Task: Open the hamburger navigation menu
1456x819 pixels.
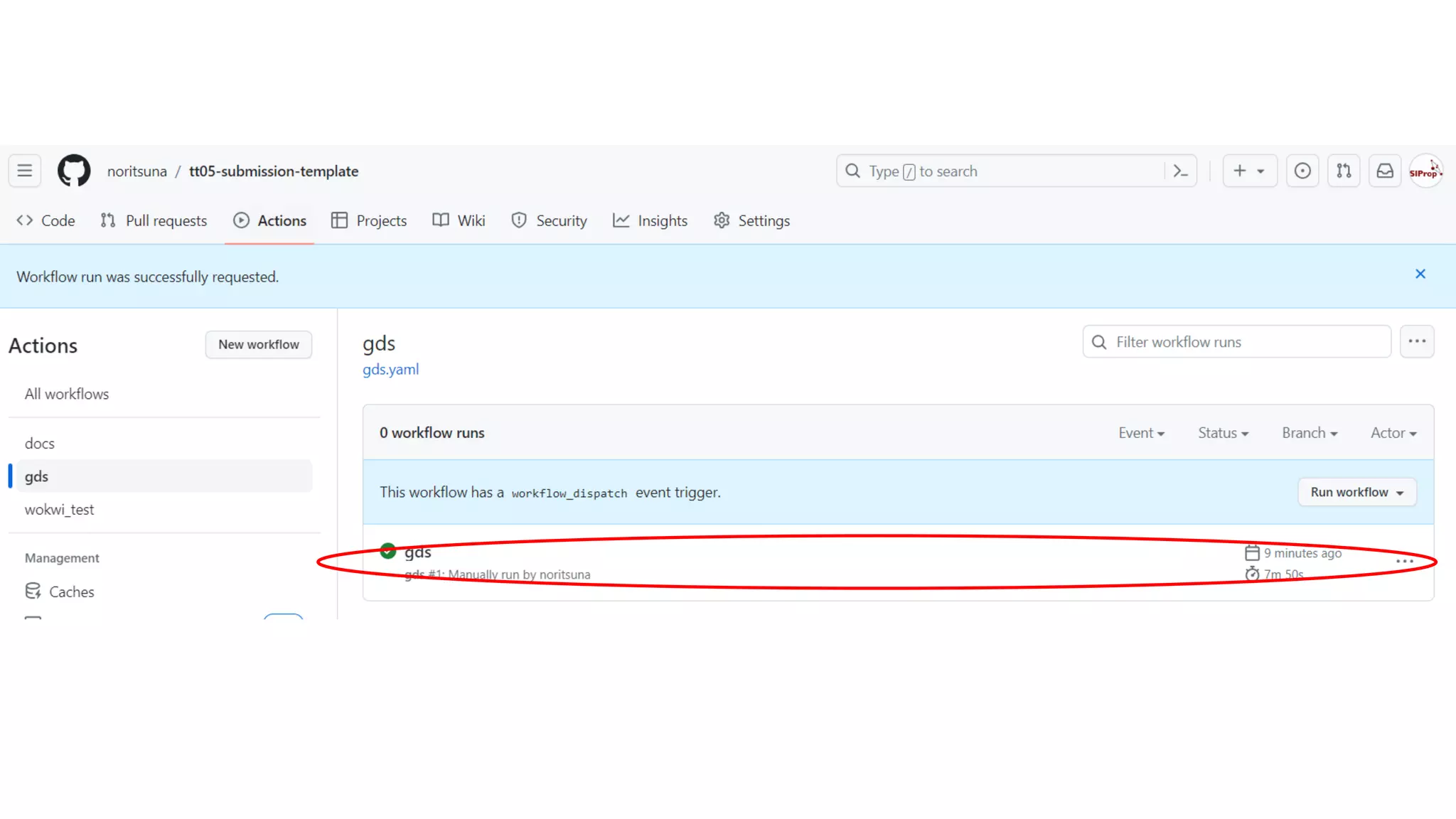Action: pyautogui.click(x=25, y=171)
